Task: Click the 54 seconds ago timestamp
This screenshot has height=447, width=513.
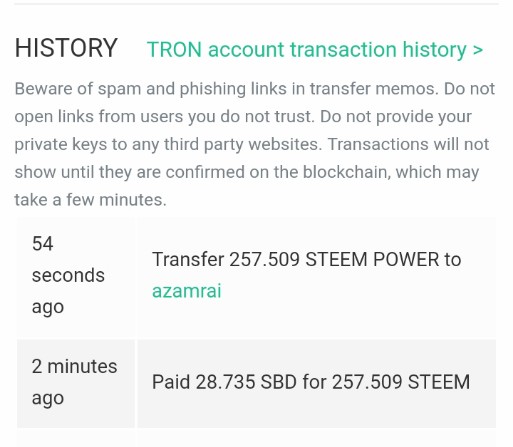Action: (68, 275)
